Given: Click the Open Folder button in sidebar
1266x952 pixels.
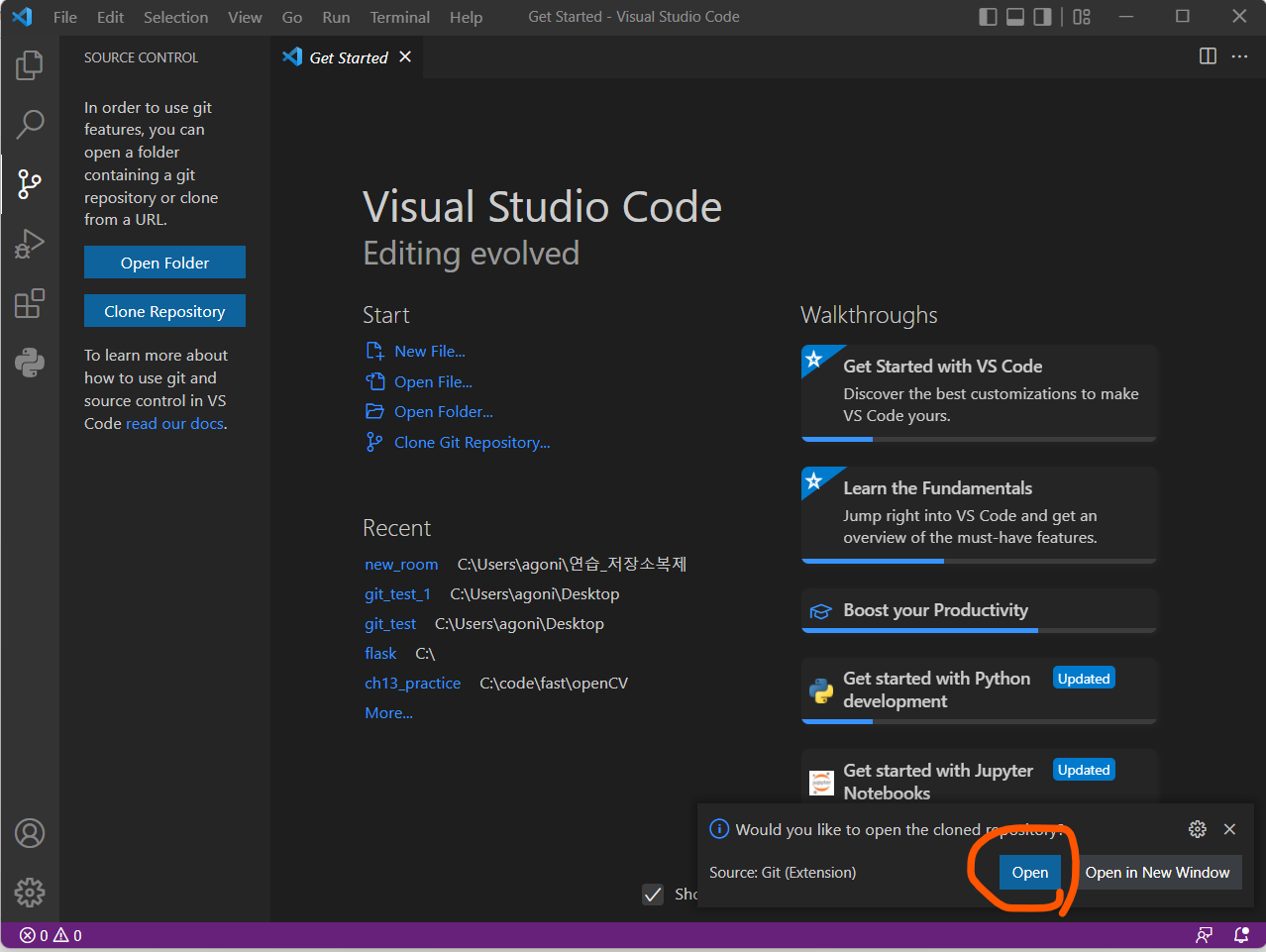Looking at the screenshot, I should (164, 263).
